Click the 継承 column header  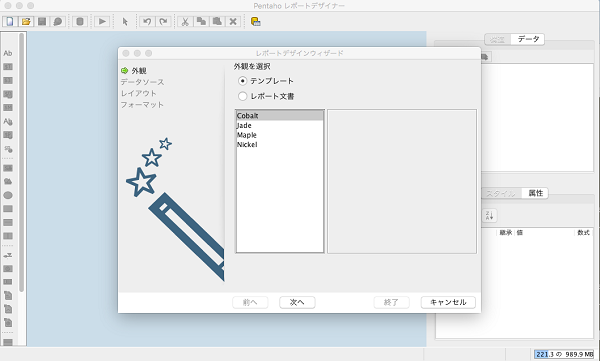tap(505, 233)
